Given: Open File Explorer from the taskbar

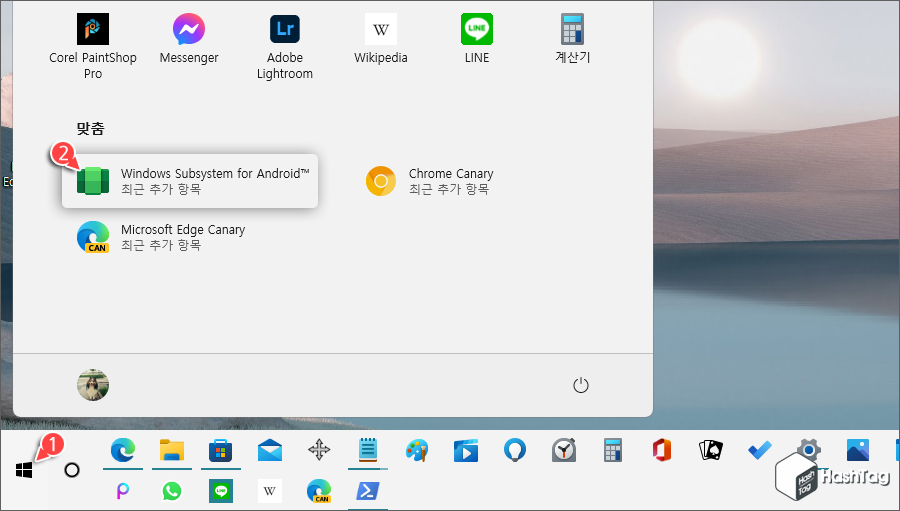Looking at the screenshot, I should tap(172, 450).
